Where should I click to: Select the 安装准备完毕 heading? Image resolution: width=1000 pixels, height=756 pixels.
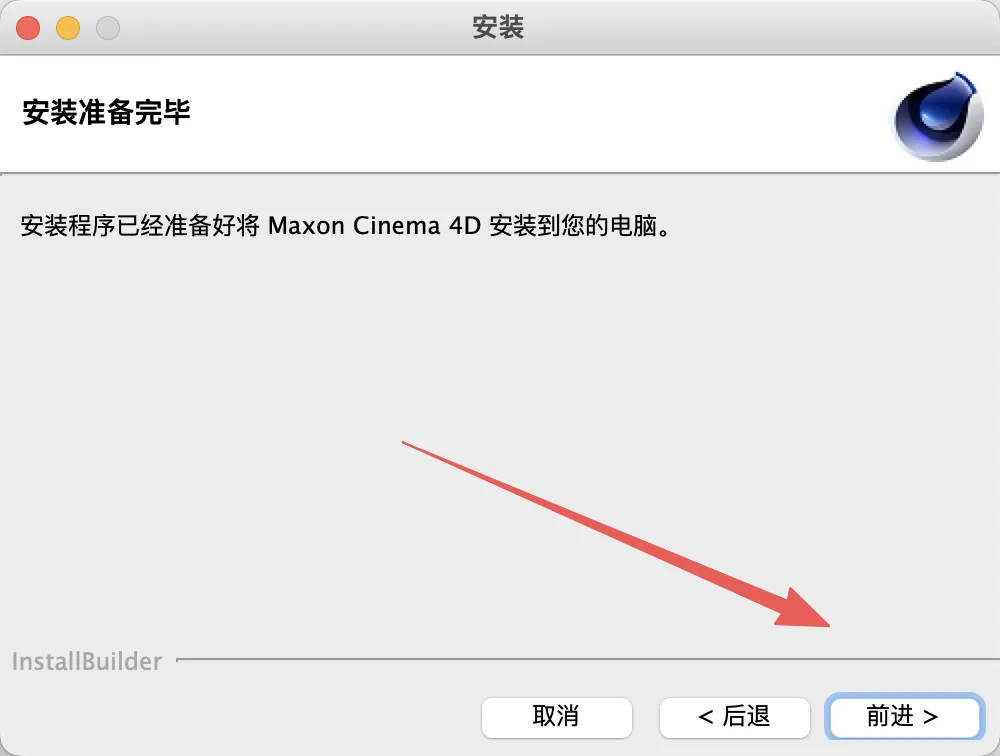[x=107, y=112]
